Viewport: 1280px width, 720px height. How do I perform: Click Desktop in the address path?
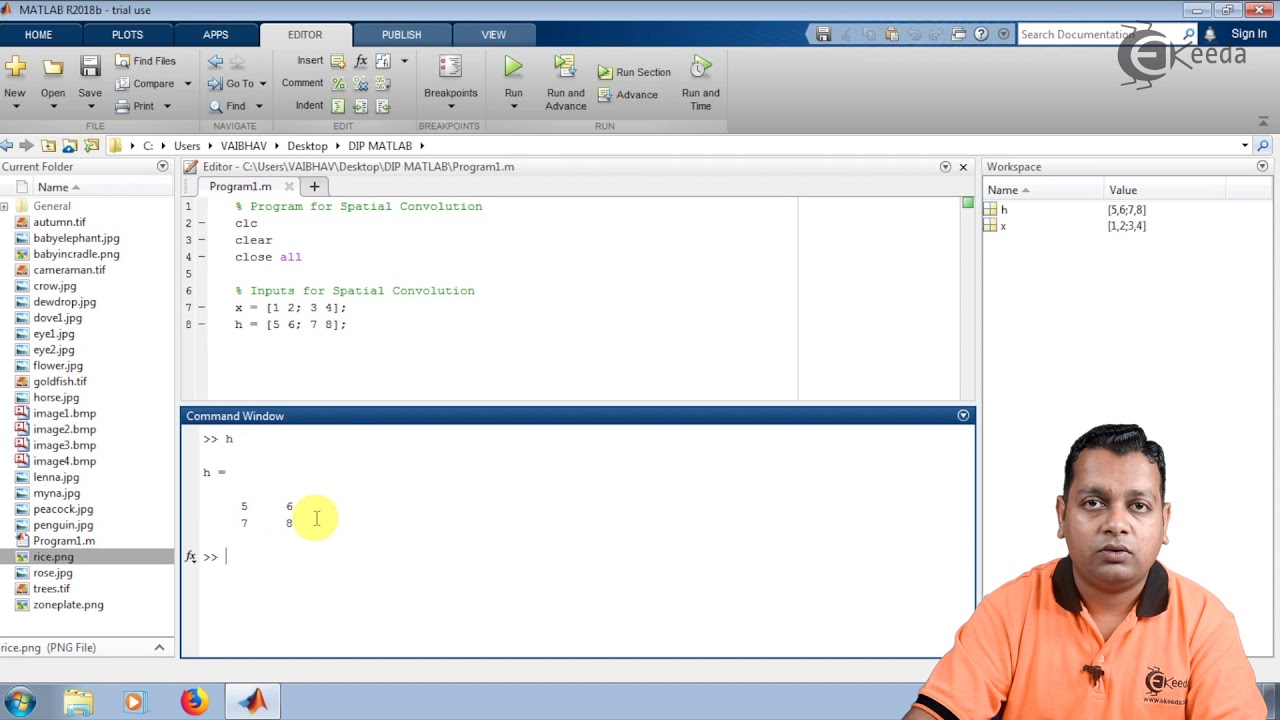[307, 146]
